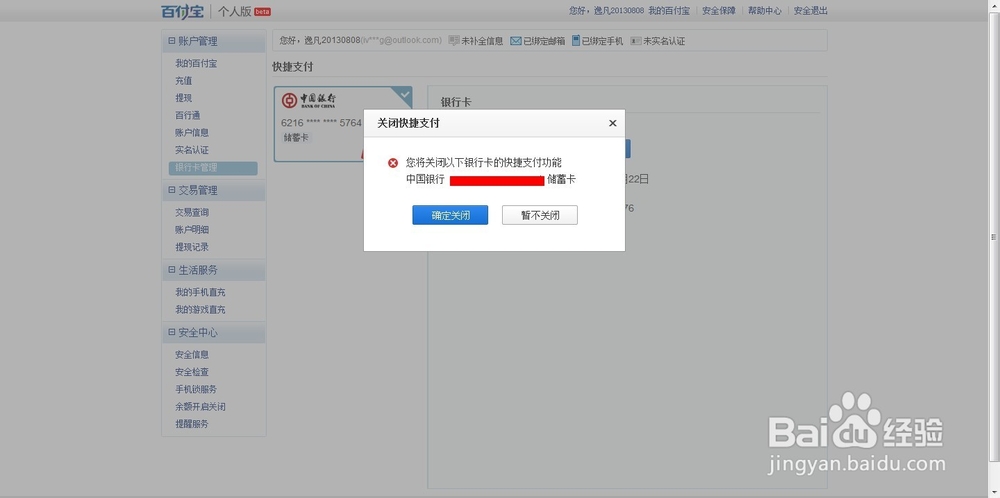Open 交易查询 in sidebar

[192, 212]
